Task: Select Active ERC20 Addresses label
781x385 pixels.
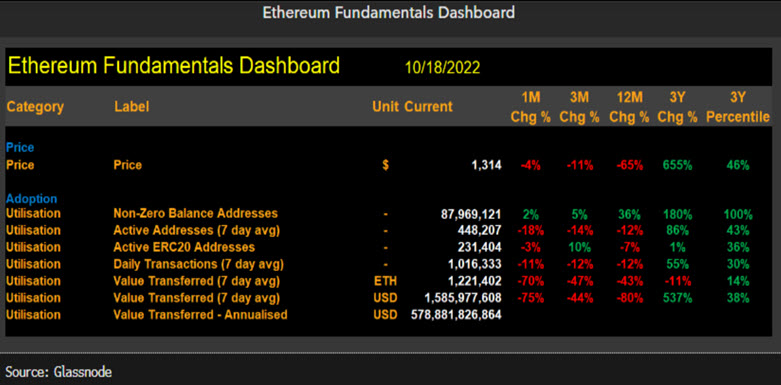Action: click(184, 247)
